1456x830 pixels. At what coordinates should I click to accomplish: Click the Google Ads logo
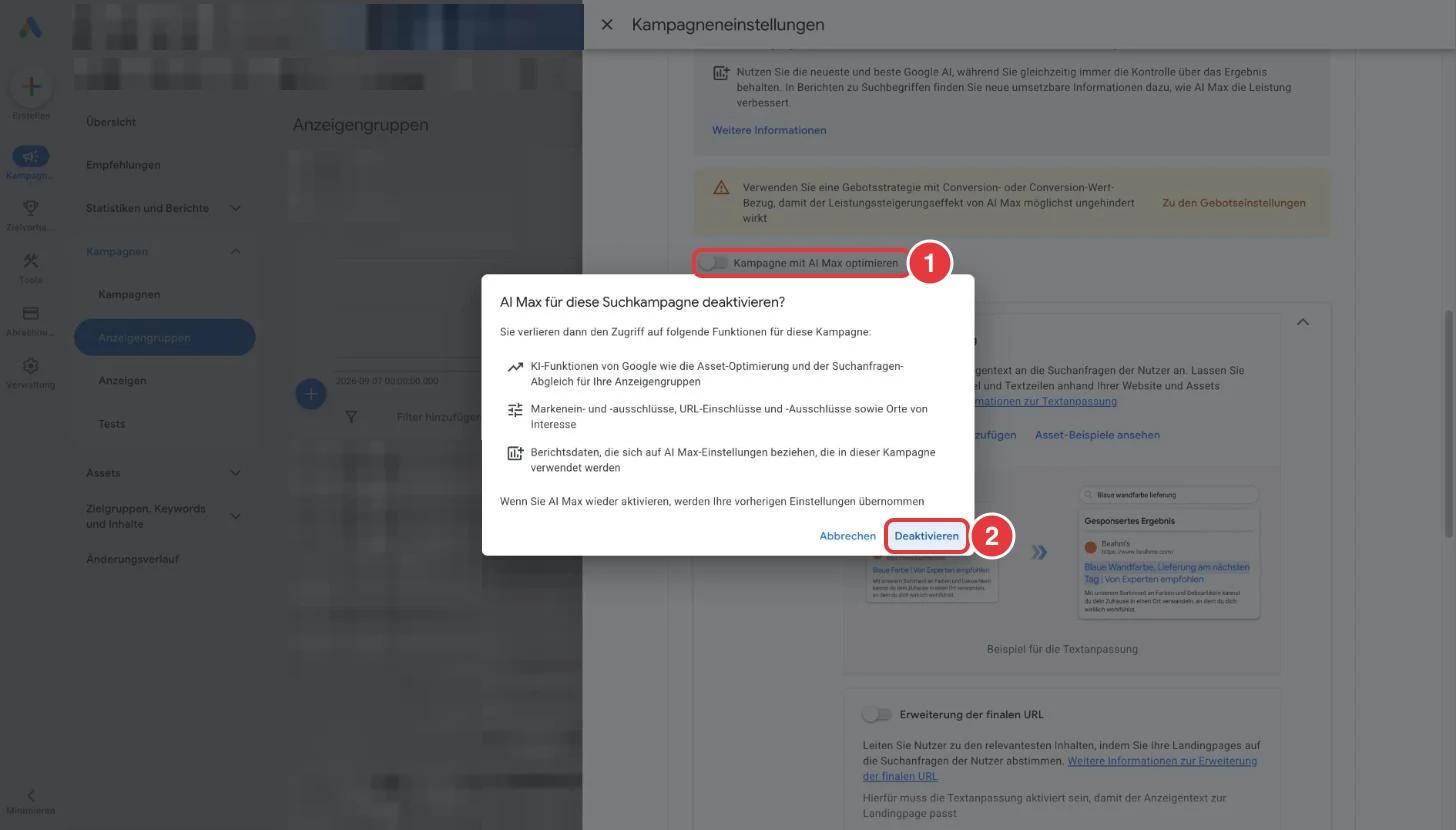30,27
